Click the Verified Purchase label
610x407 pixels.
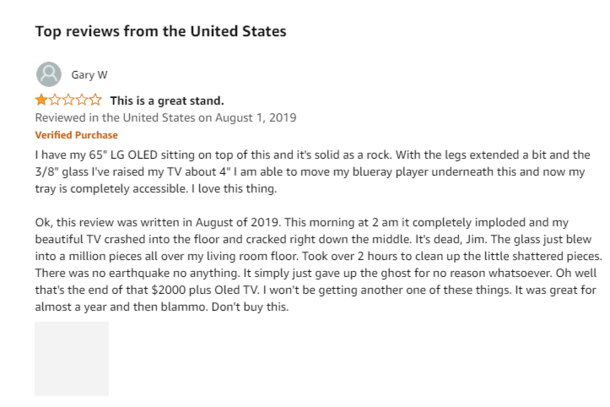click(x=76, y=135)
